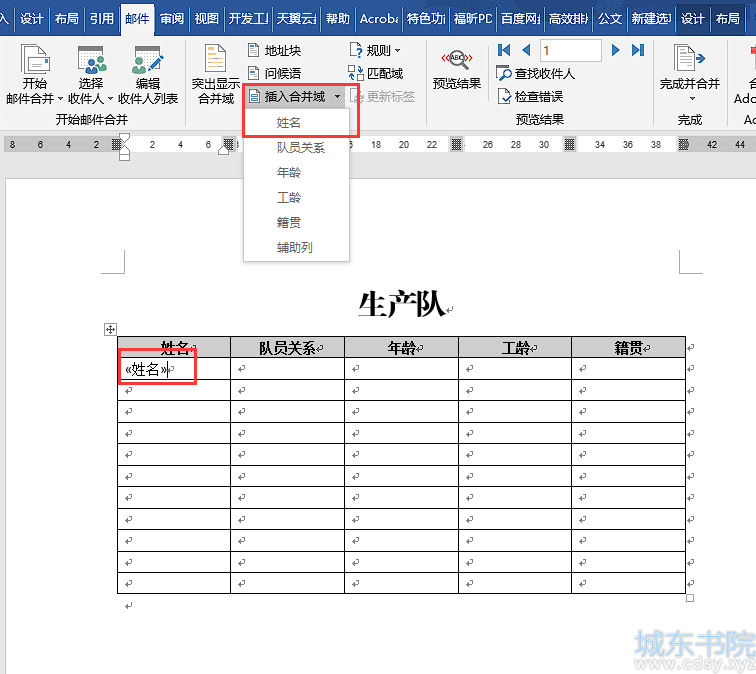Select 籍贯 in merge field list
Viewport: 756px width, 674px height.
[x=297, y=223]
